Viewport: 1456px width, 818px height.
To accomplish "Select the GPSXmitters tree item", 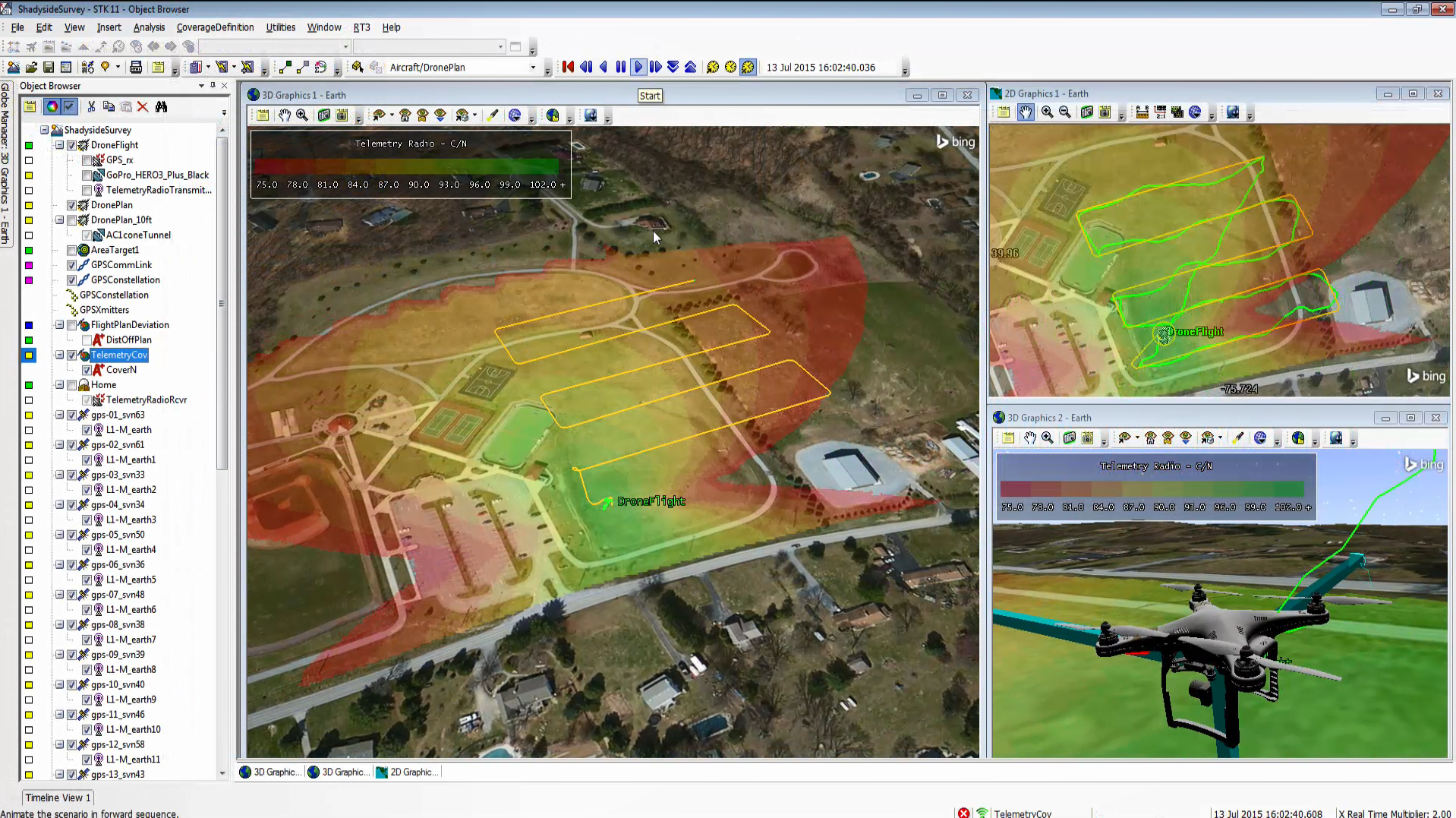I will coord(104,310).
